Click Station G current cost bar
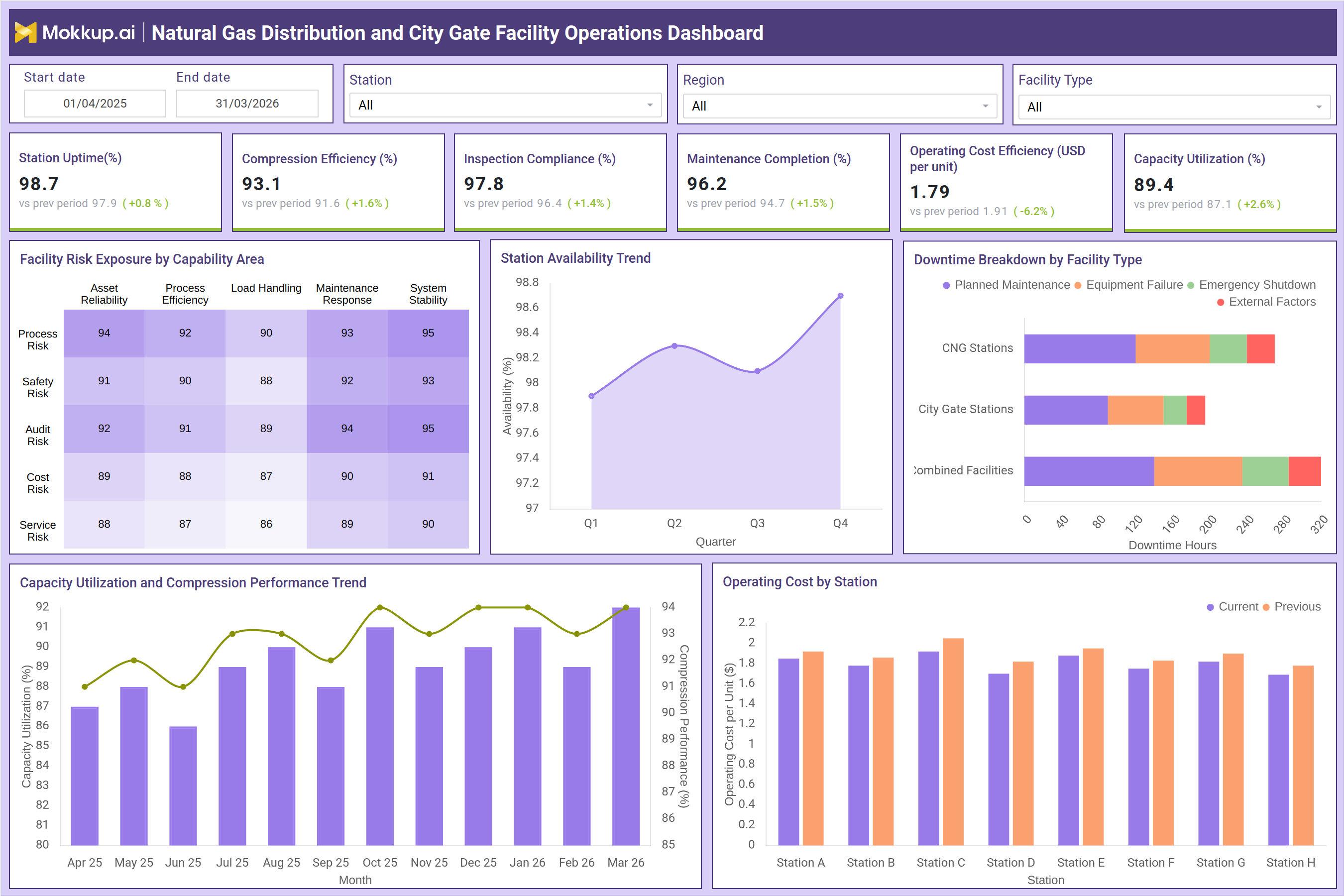This screenshot has width=1344, height=896. pos(1209,753)
